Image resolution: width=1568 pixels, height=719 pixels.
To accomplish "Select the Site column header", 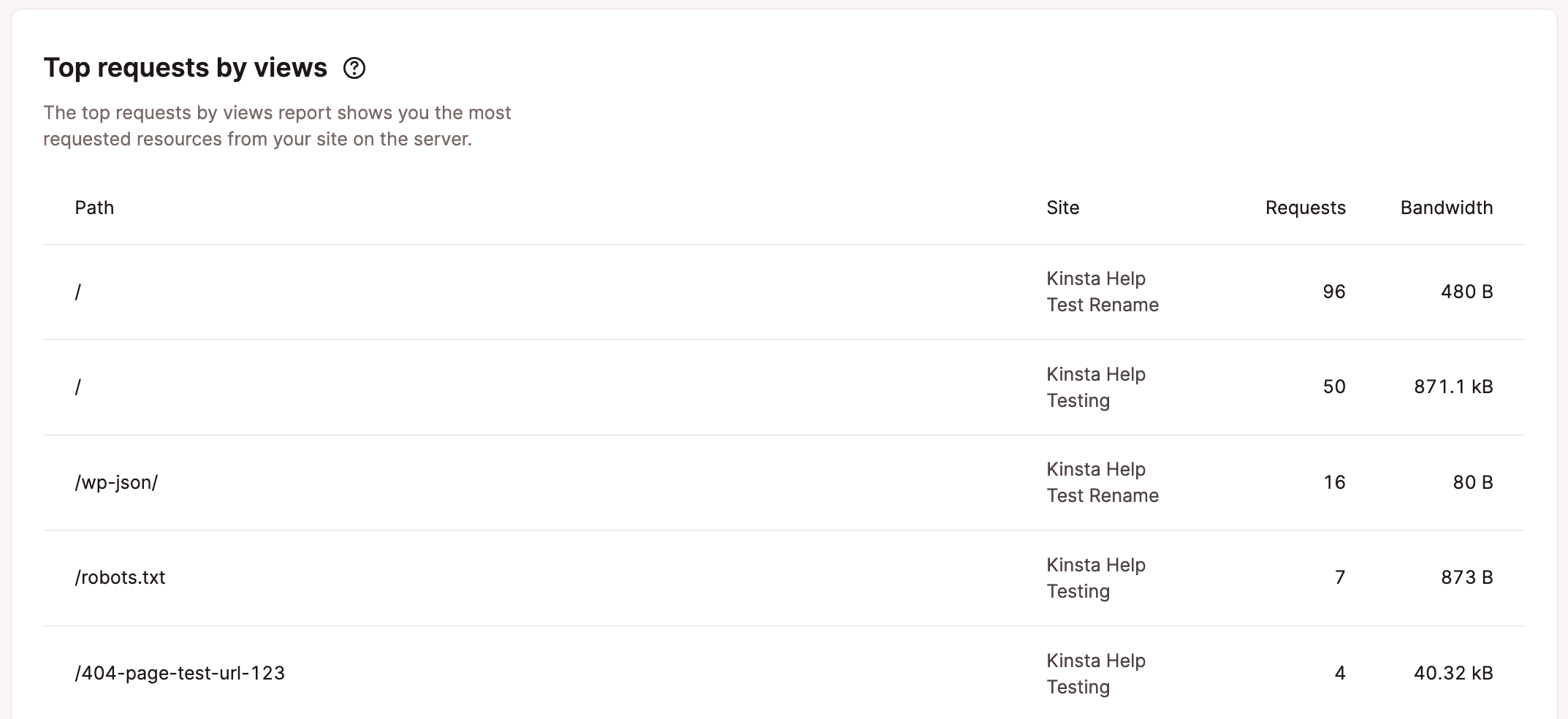I will click(x=1062, y=208).
